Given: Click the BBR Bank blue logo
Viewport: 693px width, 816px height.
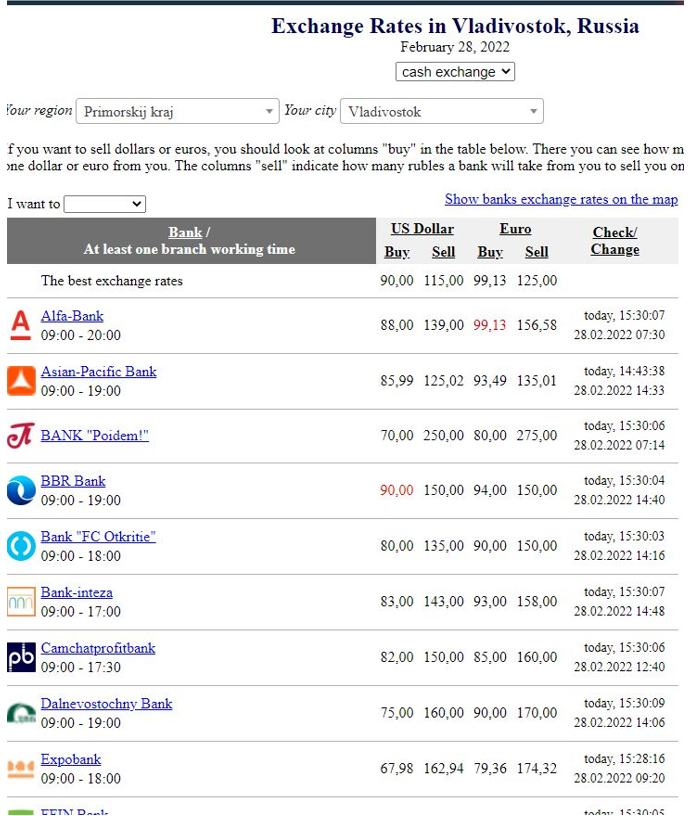Looking at the screenshot, I should (x=21, y=490).
